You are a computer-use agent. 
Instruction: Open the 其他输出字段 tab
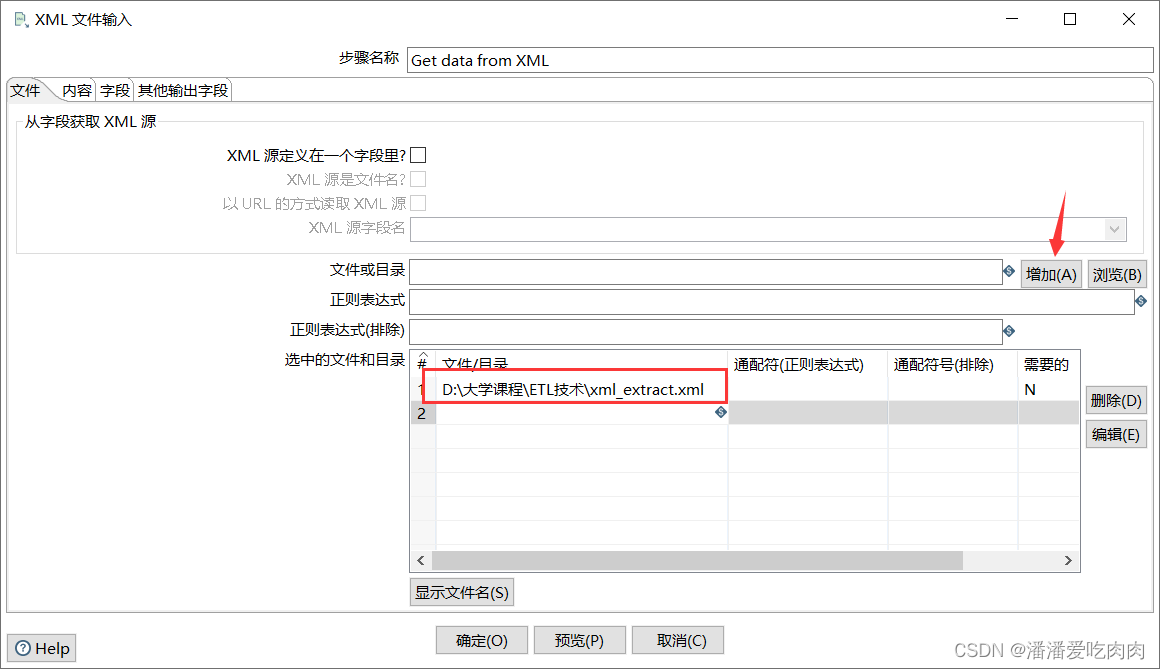183,89
